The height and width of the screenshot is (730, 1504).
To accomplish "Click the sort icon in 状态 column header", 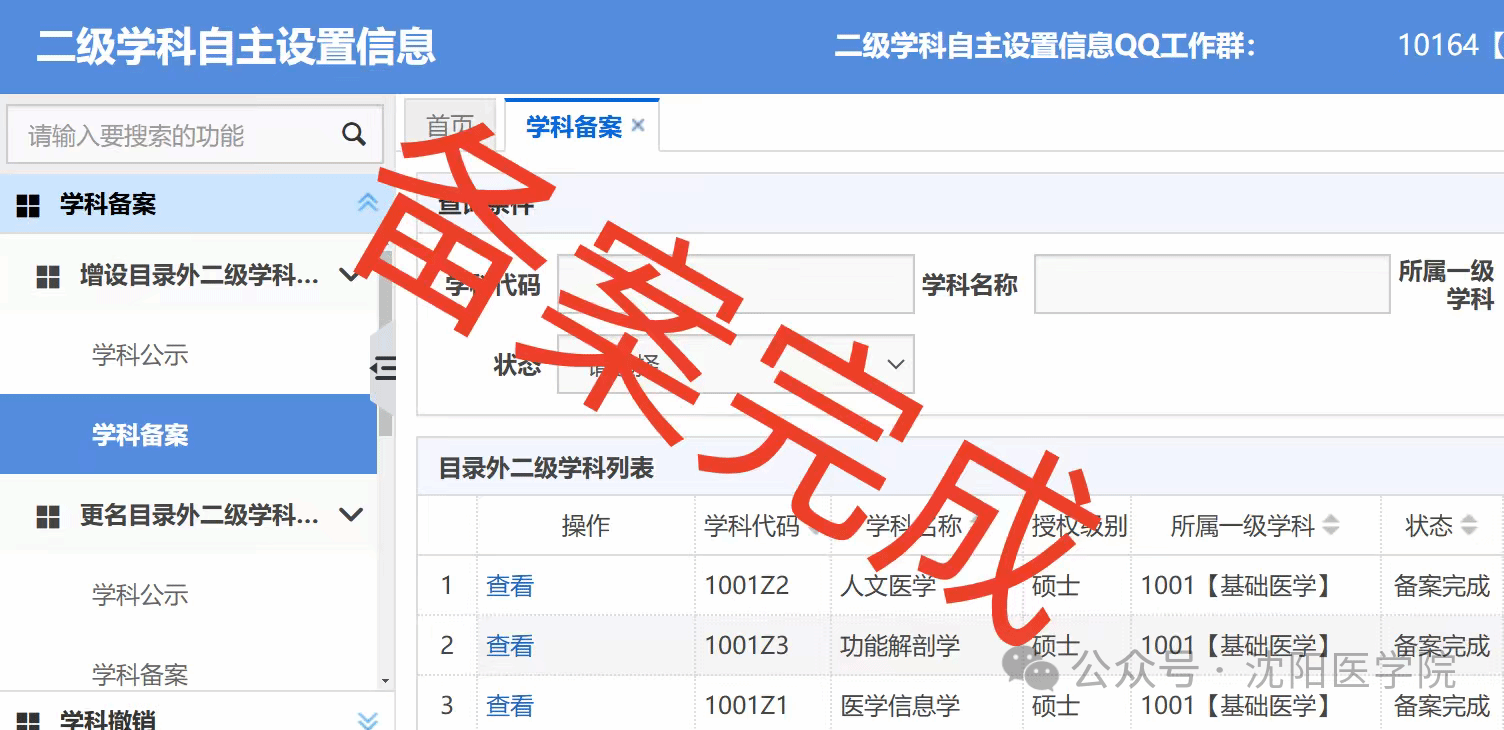I will pos(1468,525).
